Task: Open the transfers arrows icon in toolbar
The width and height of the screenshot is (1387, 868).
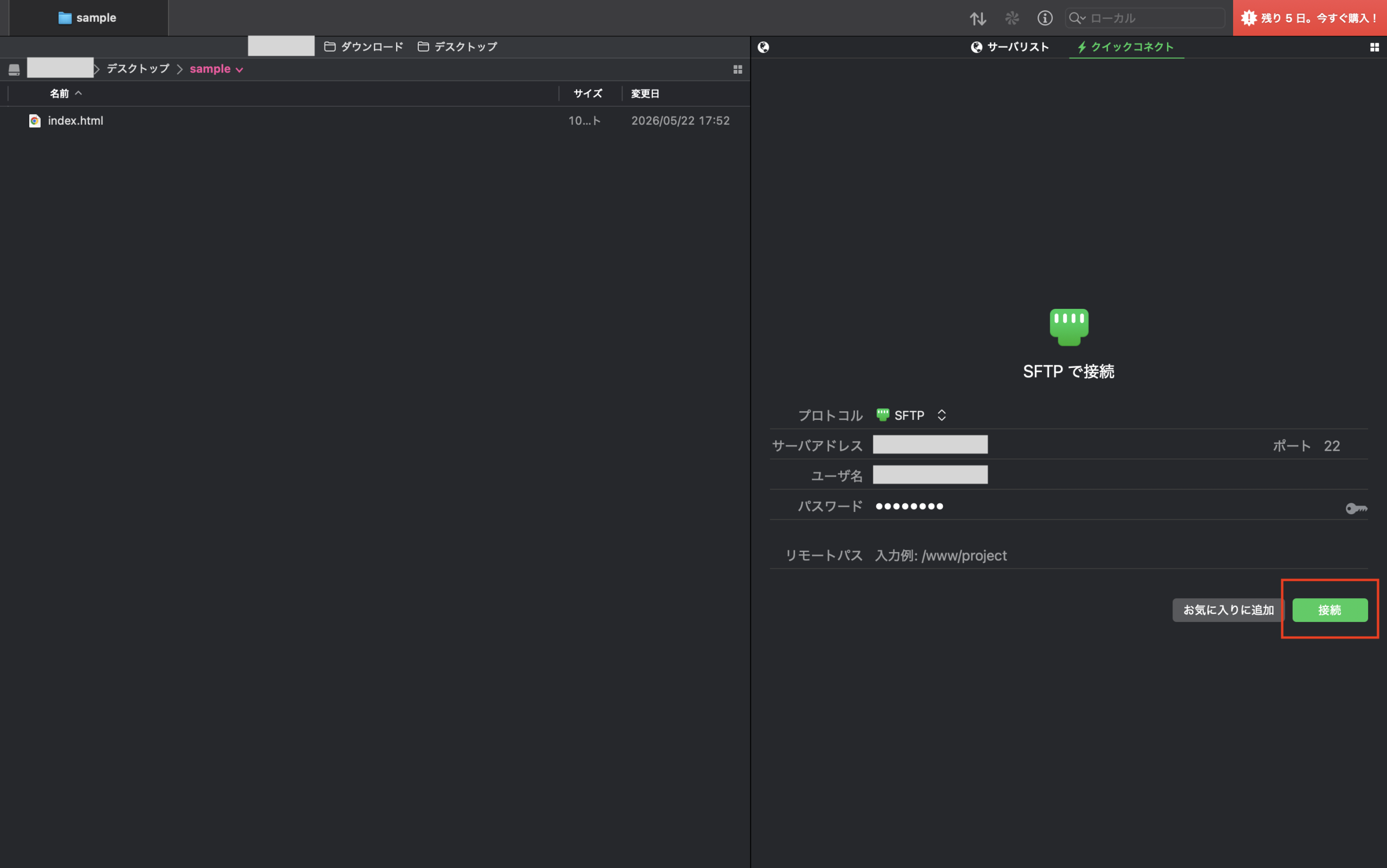Action: click(x=978, y=18)
